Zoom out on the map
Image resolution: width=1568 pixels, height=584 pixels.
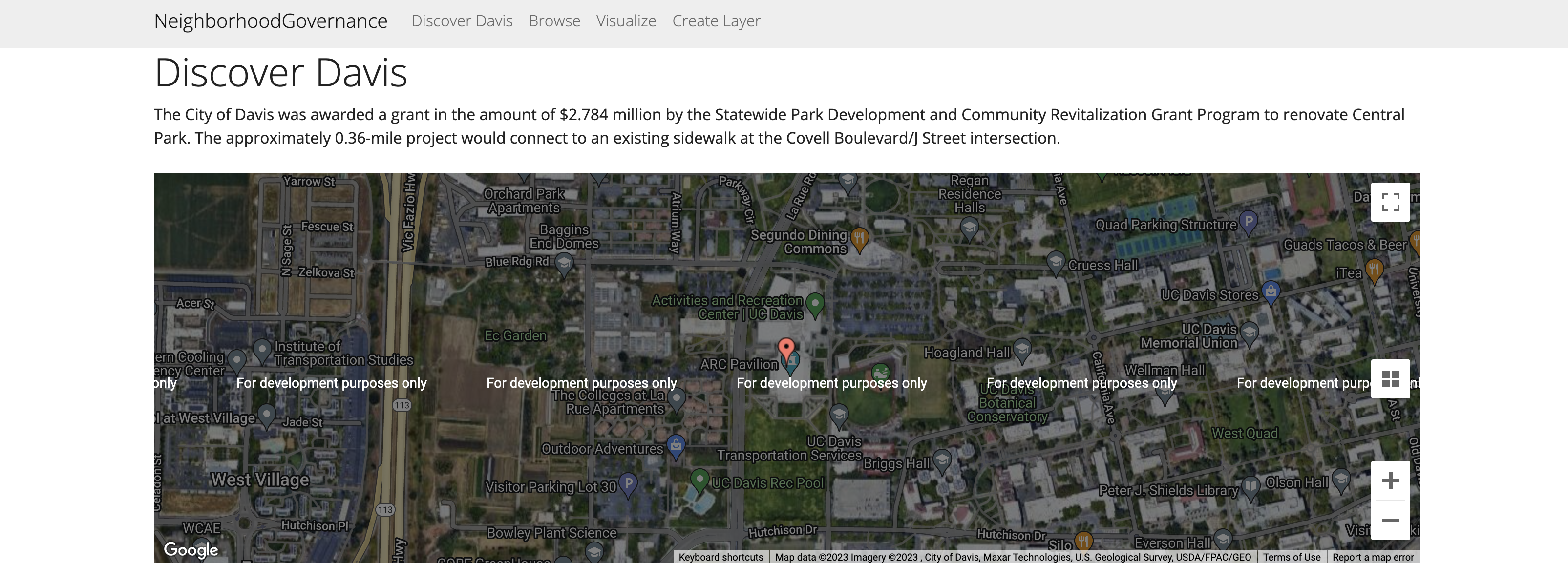1390,521
